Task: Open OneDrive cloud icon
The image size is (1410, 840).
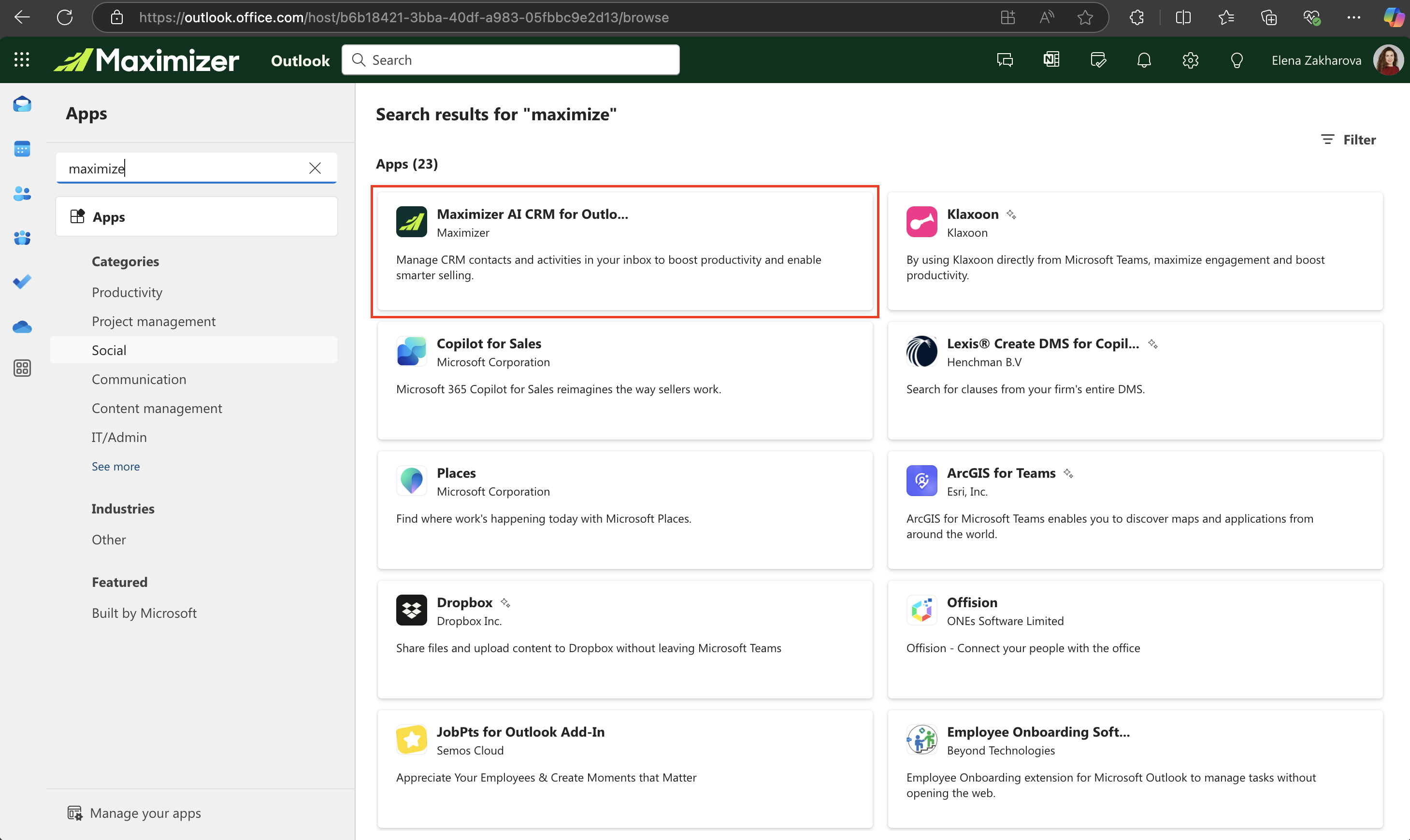Action: tap(22, 326)
